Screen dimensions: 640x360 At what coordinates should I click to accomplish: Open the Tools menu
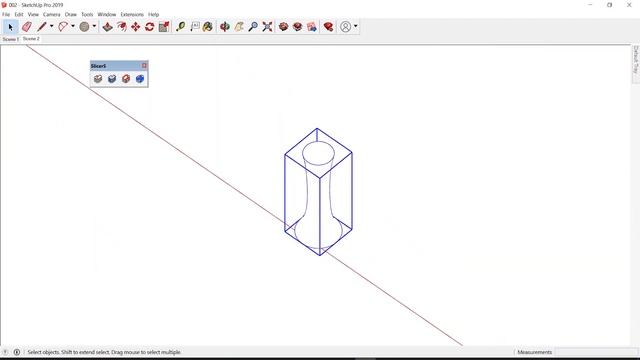coord(87,15)
